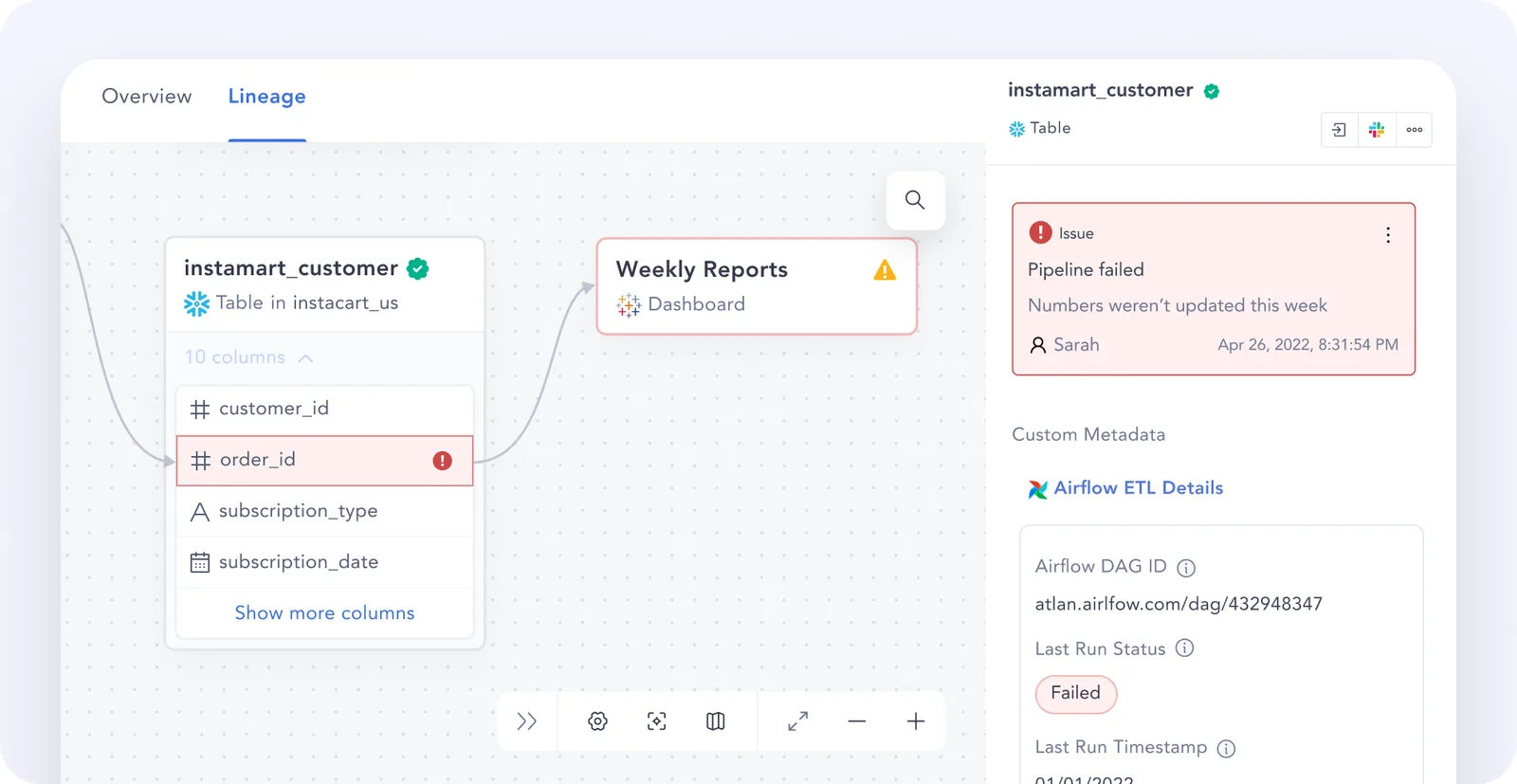Click the Table type label in sidebar
Image resolution: width=1517 pixels, height=784 pixels.
pos(1051,128)
